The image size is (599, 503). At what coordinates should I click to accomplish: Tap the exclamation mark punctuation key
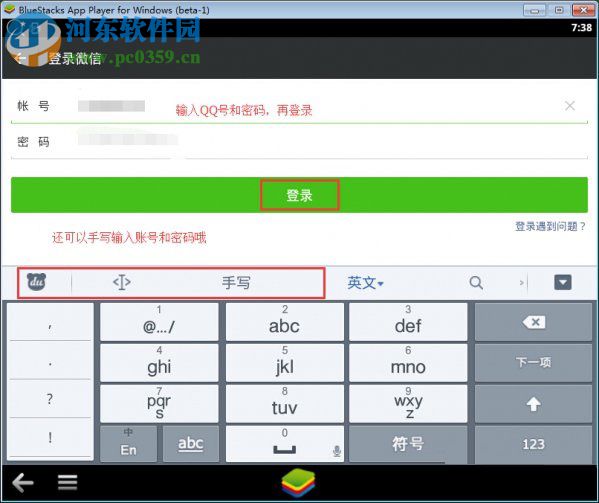click(x=50, y=438)
